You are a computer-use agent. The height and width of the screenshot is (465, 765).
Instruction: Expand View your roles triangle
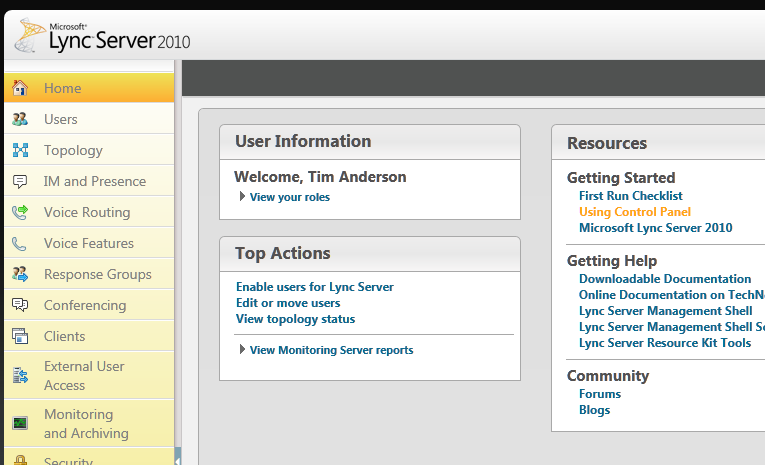[242, 196]
